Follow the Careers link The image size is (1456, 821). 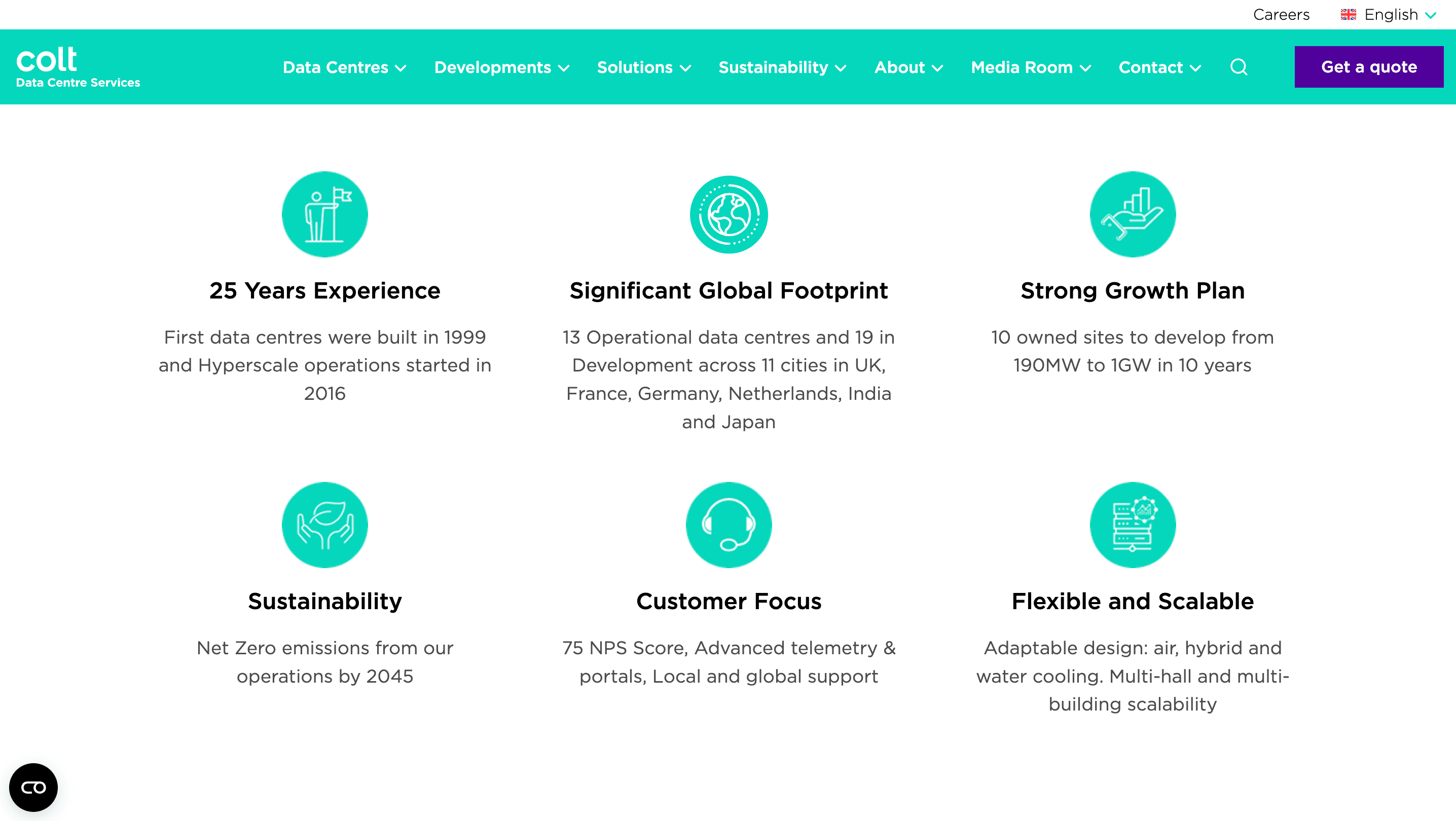point(1281,15)
